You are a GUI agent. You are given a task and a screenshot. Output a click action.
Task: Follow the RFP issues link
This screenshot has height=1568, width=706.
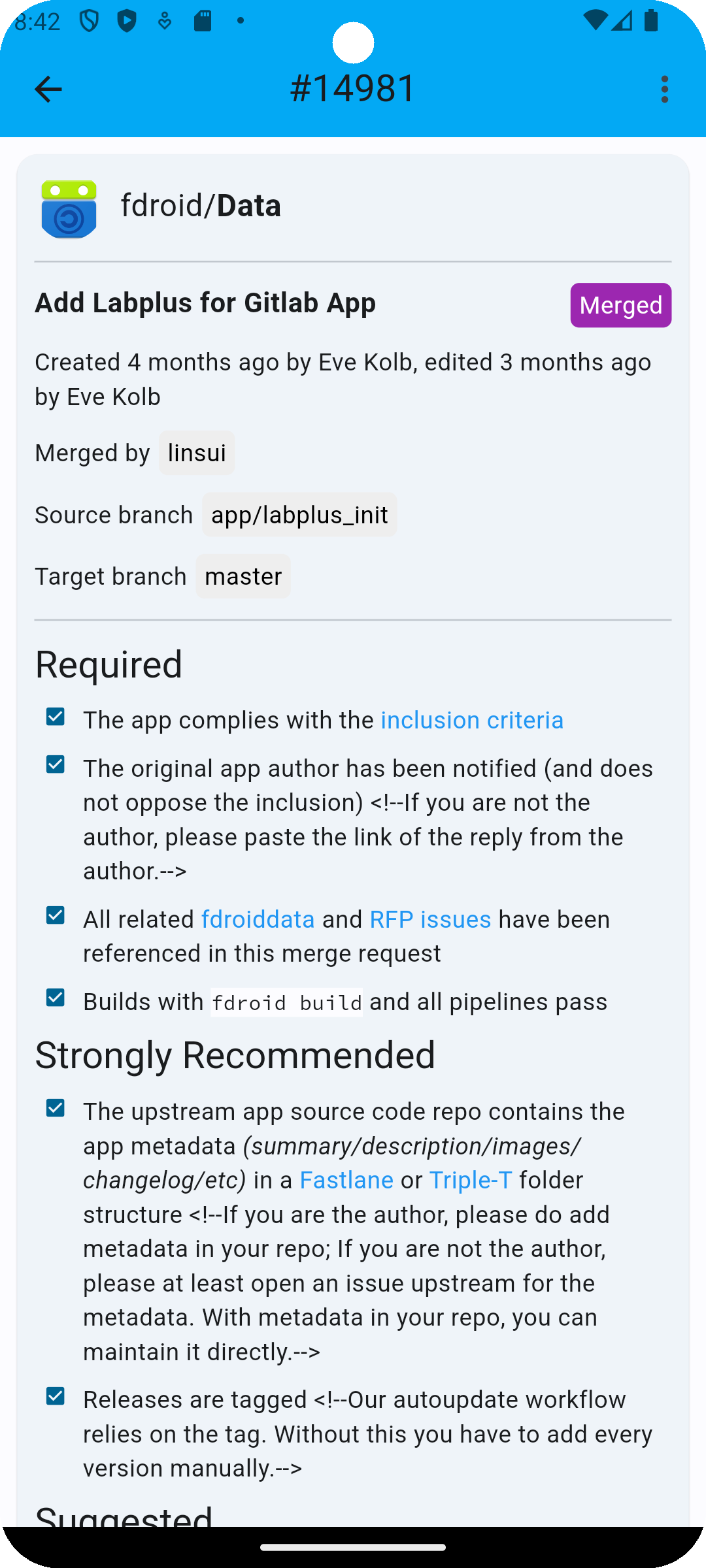coord(430,919)
